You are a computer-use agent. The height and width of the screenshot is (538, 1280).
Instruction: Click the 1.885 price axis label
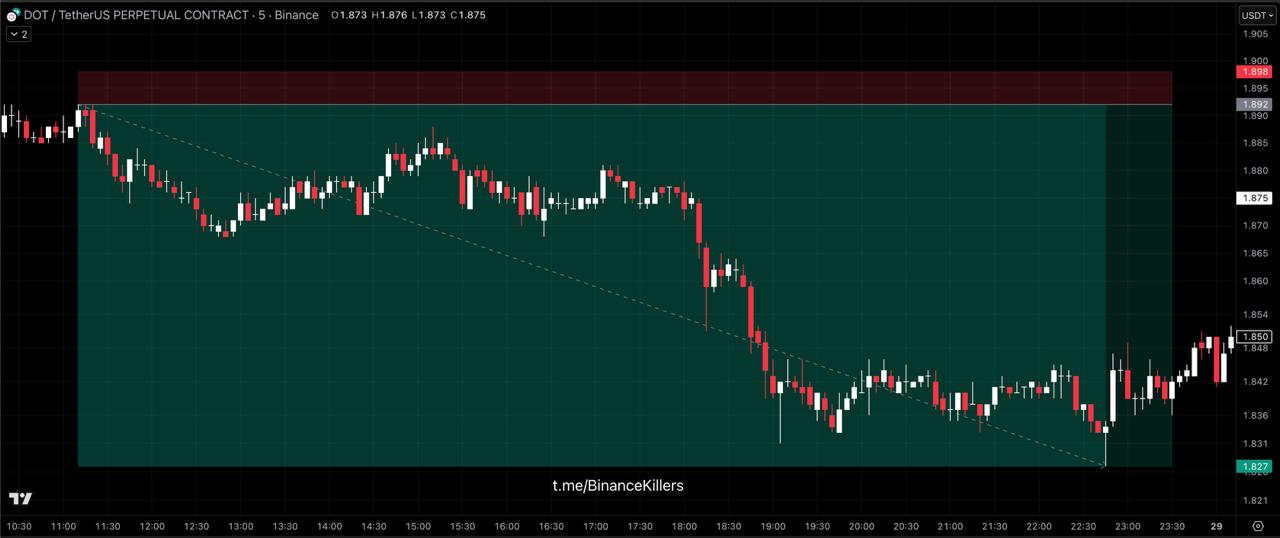coord(1254,143)
